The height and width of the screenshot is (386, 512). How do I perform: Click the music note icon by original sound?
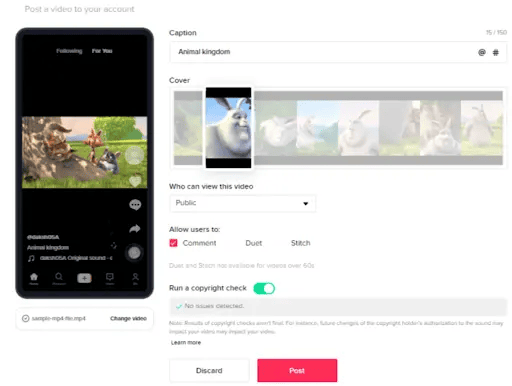[31, 258]
